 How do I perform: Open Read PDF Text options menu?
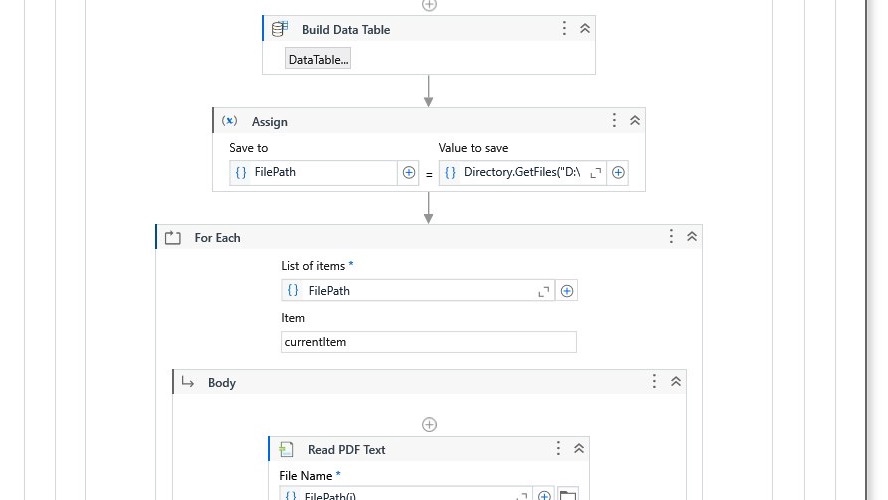pyautogui.click(x=558, y=449)
